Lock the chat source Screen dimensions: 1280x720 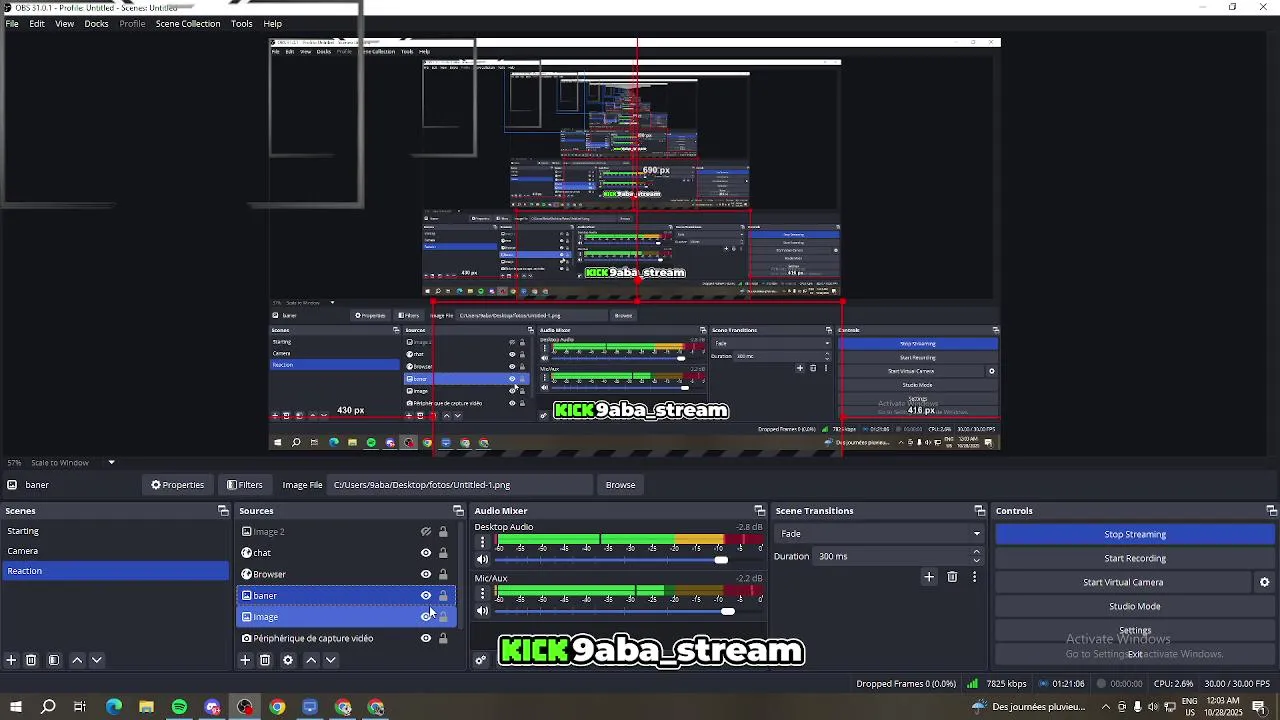[x=443, y=553]
